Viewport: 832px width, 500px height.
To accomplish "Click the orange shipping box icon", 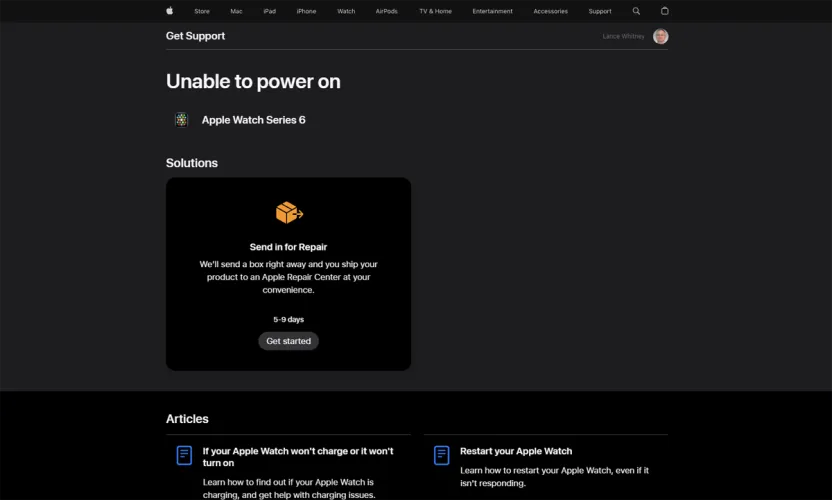I will 288,212.
